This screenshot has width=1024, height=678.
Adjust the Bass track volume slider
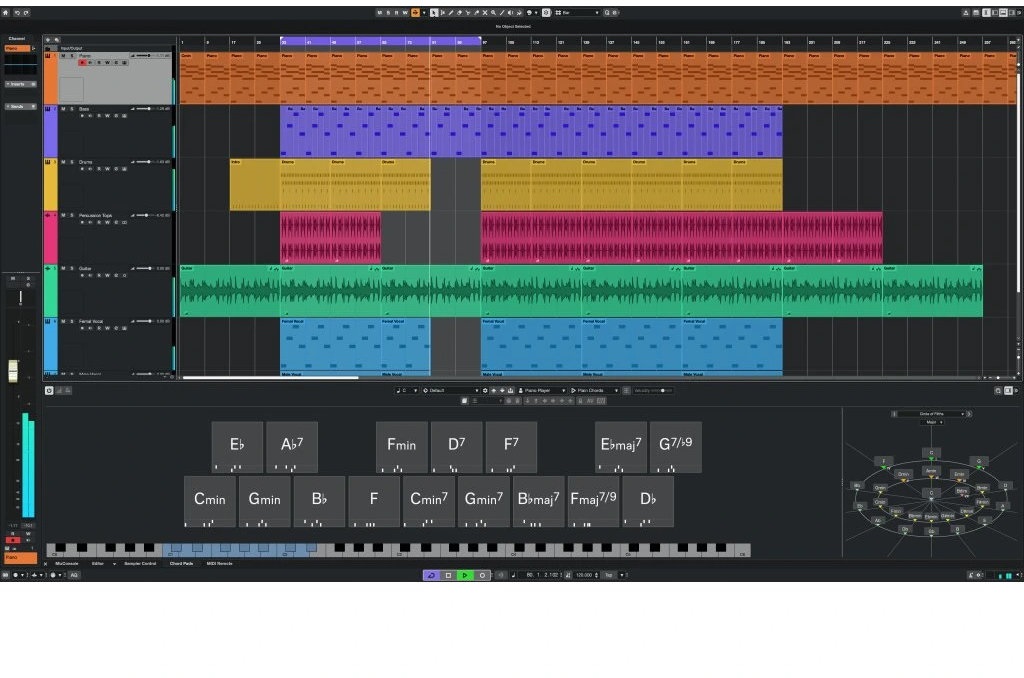pyautogui.click(x=144, y=108)
